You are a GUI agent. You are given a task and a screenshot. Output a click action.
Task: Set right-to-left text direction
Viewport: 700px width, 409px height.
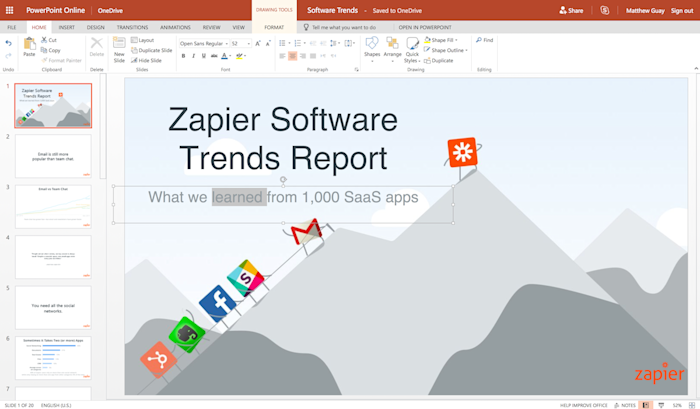[333, 56]
